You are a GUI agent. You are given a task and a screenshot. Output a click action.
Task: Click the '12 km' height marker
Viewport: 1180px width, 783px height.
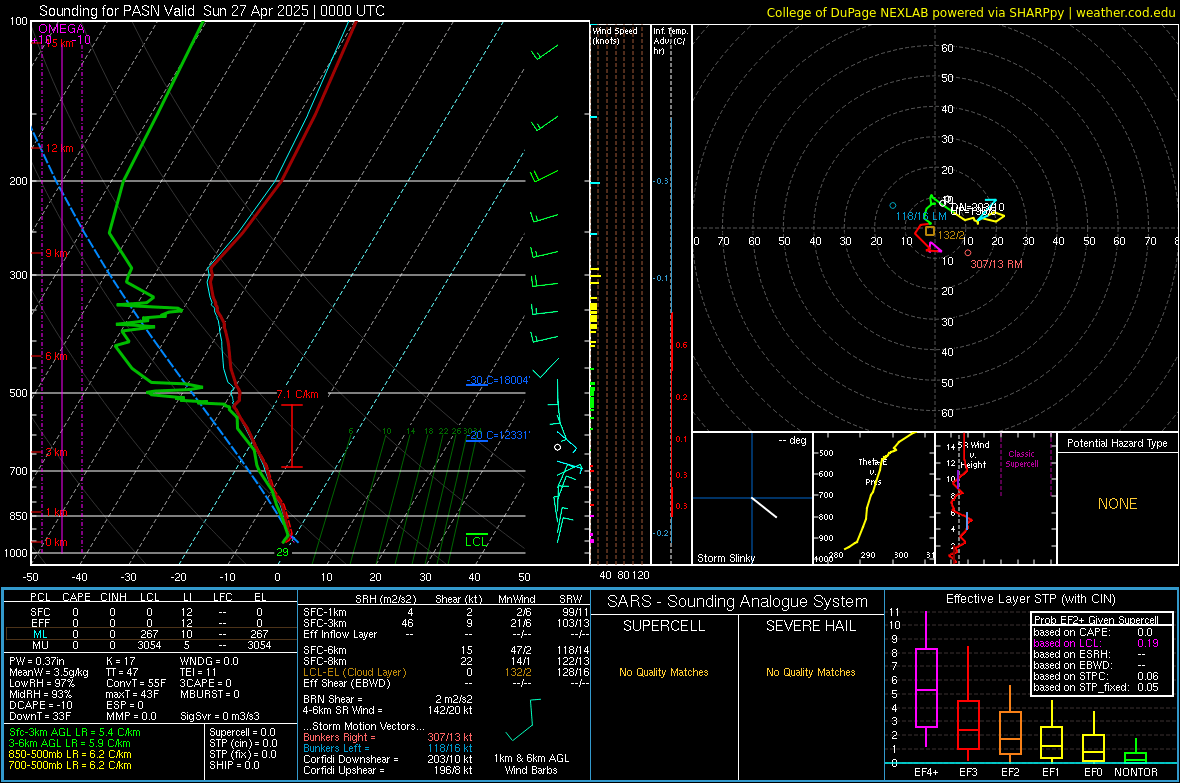(59, 148)
